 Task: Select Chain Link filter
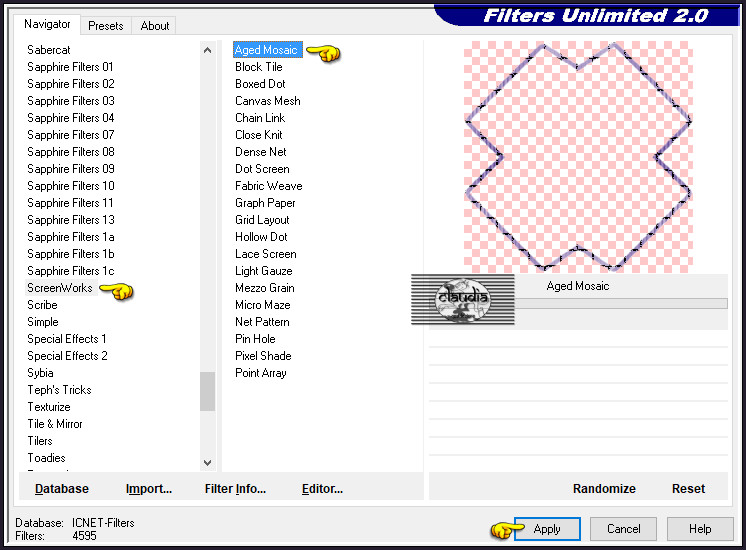(260, 118)
